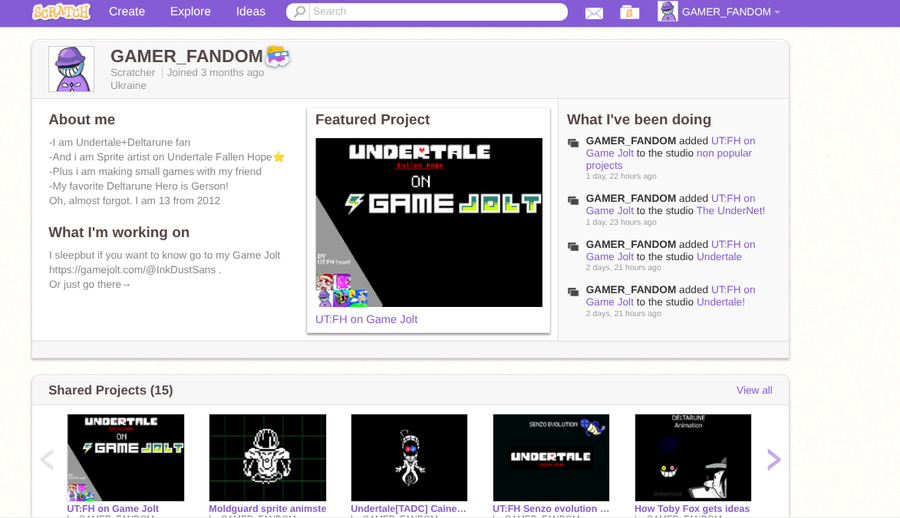Open the Ideas menu item
Viewport: 900px width, 518px height.
pos(251,11)
